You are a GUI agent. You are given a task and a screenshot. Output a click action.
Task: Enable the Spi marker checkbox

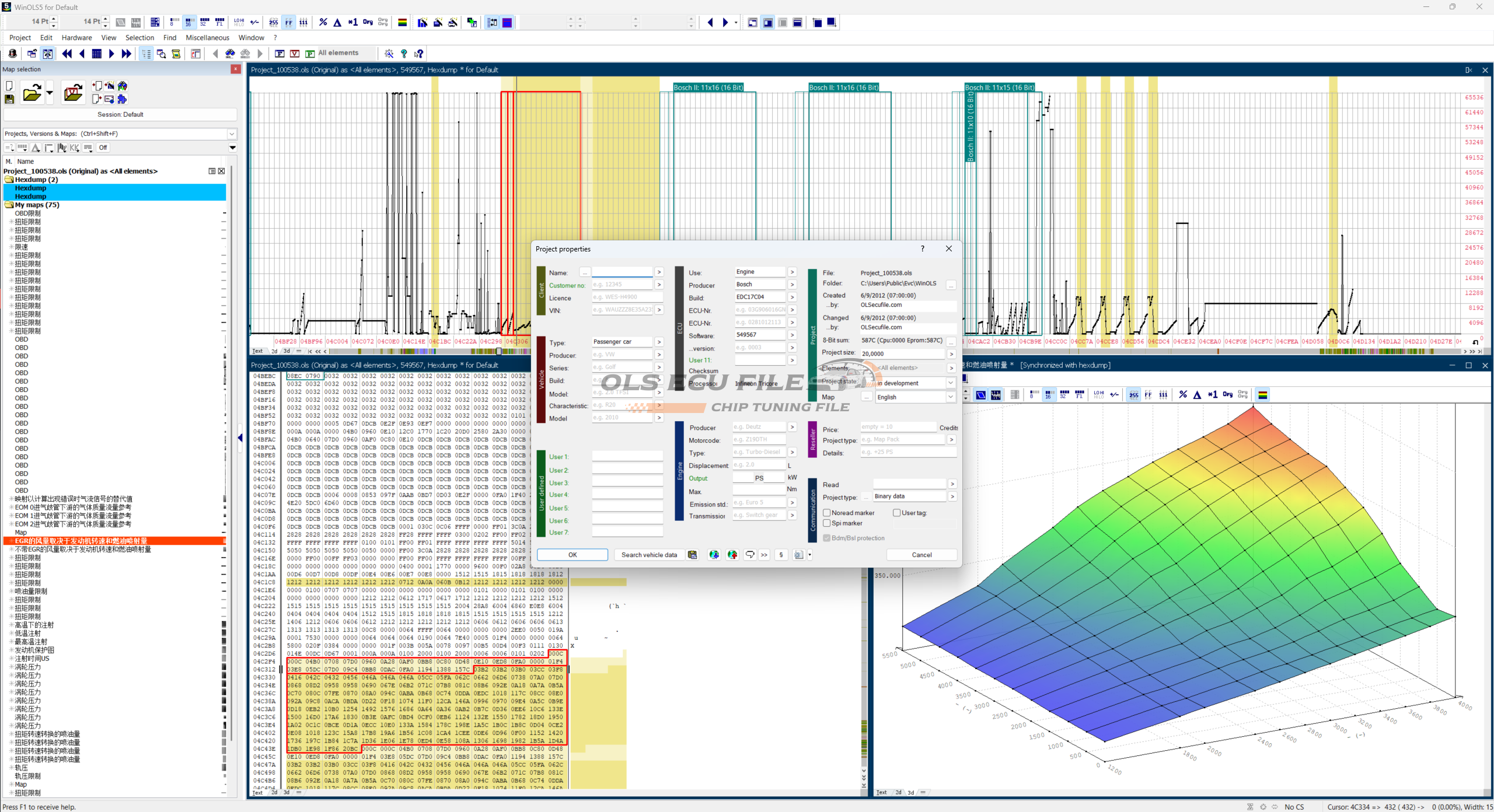click(x=827, y=523)
